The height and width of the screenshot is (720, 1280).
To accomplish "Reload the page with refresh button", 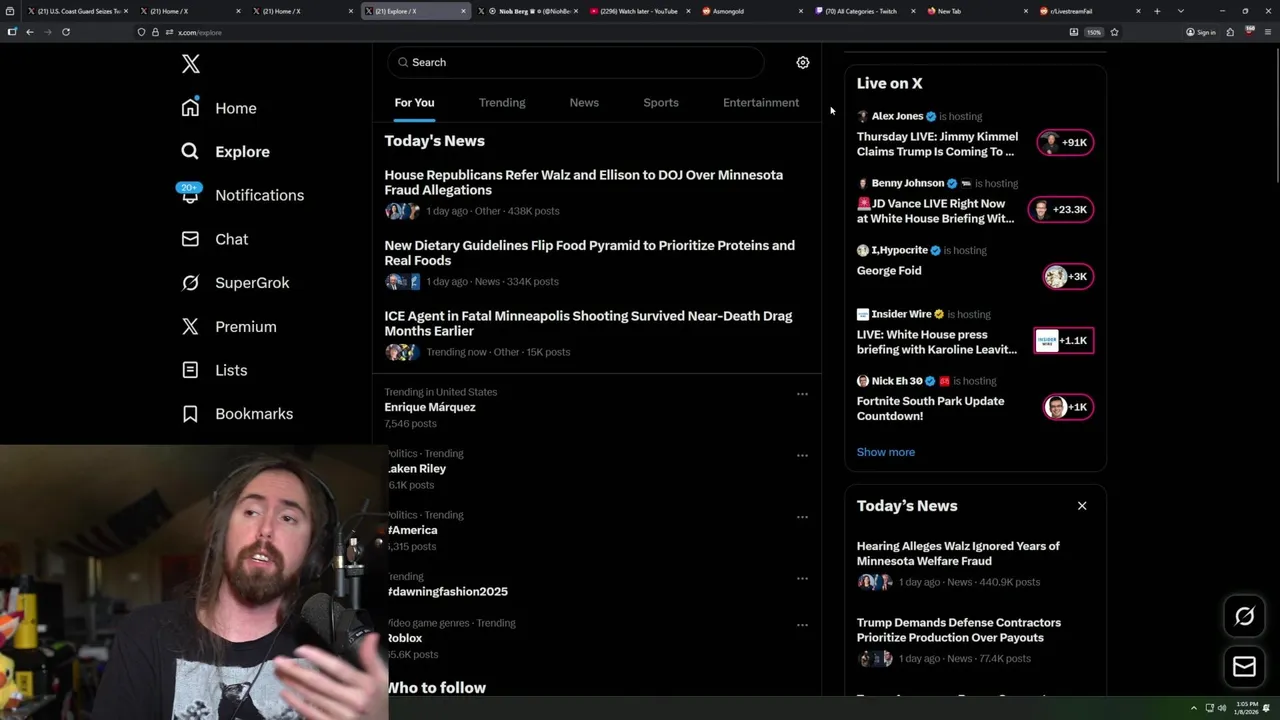I will tap(66, 32).
